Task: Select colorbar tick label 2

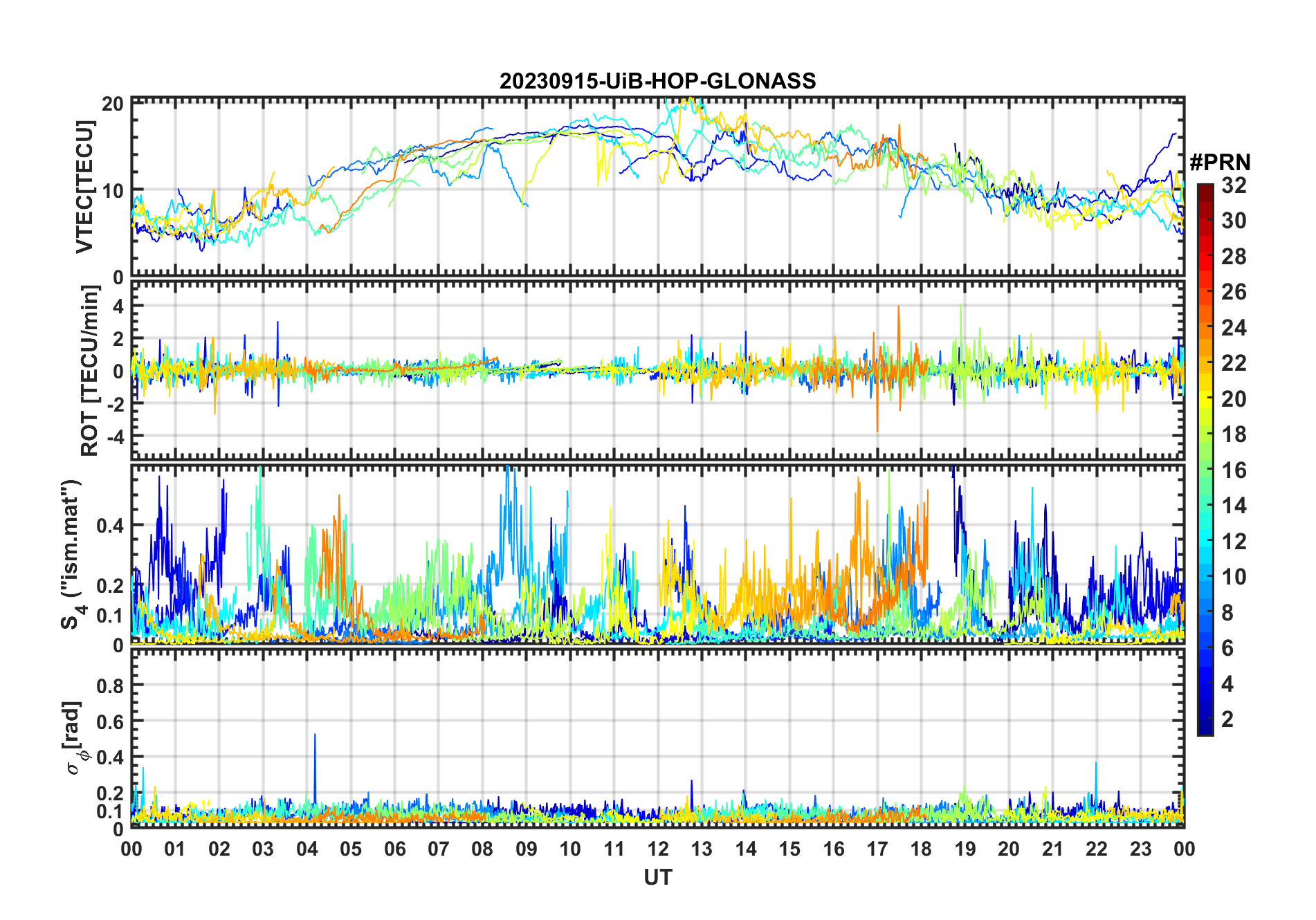Action: 1227,719
